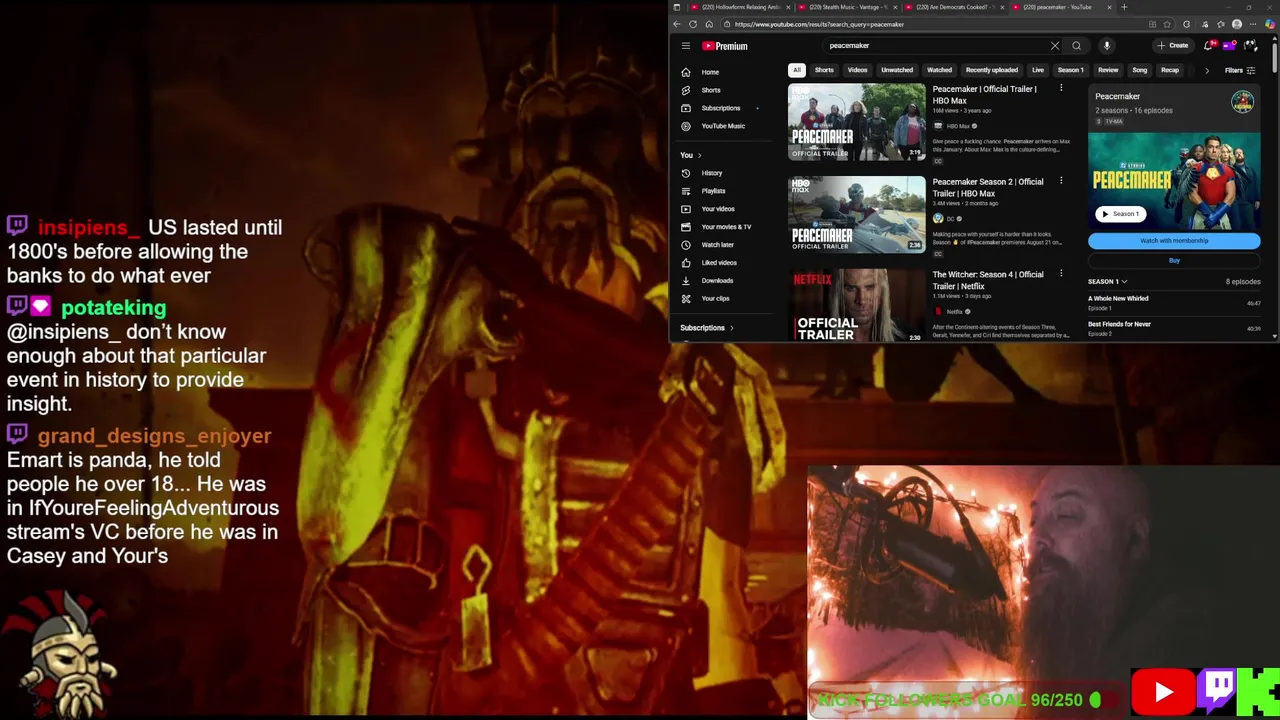Start voice search with microphone icon
Image resolution: width=1280 pixels, height=720 pixels.
[x=1106, y=46]
